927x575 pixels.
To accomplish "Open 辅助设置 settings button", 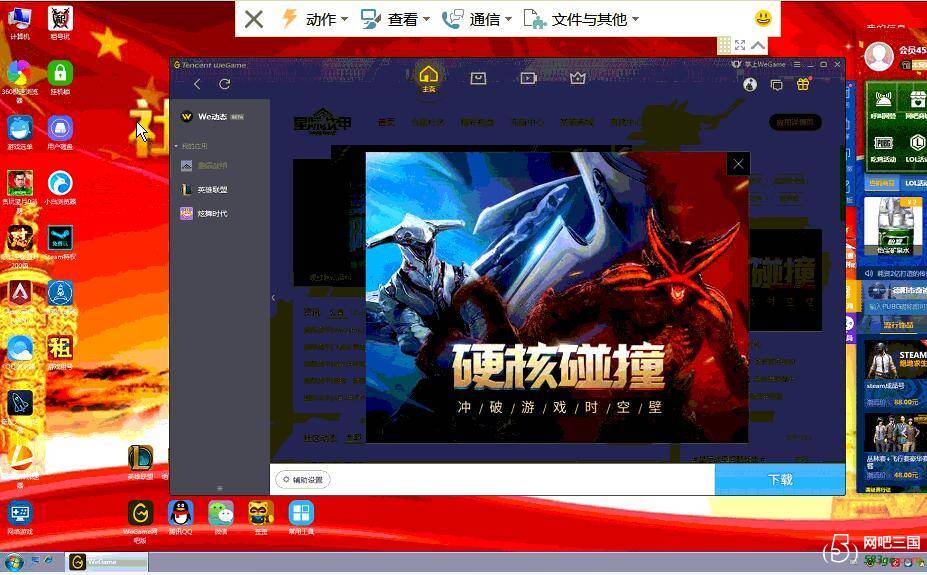I will pyautogui.click(x=303, y=480).
